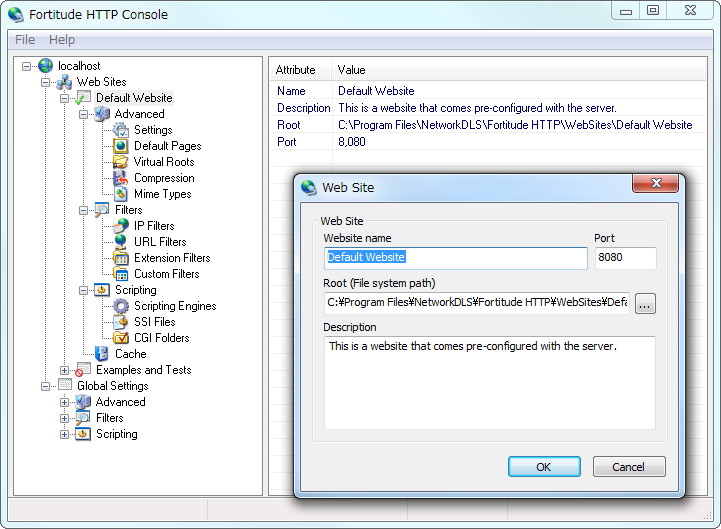The height and width of the screenshot is (529, 721).
Task: Click the Website name input field
Action: tap(455, 258)
